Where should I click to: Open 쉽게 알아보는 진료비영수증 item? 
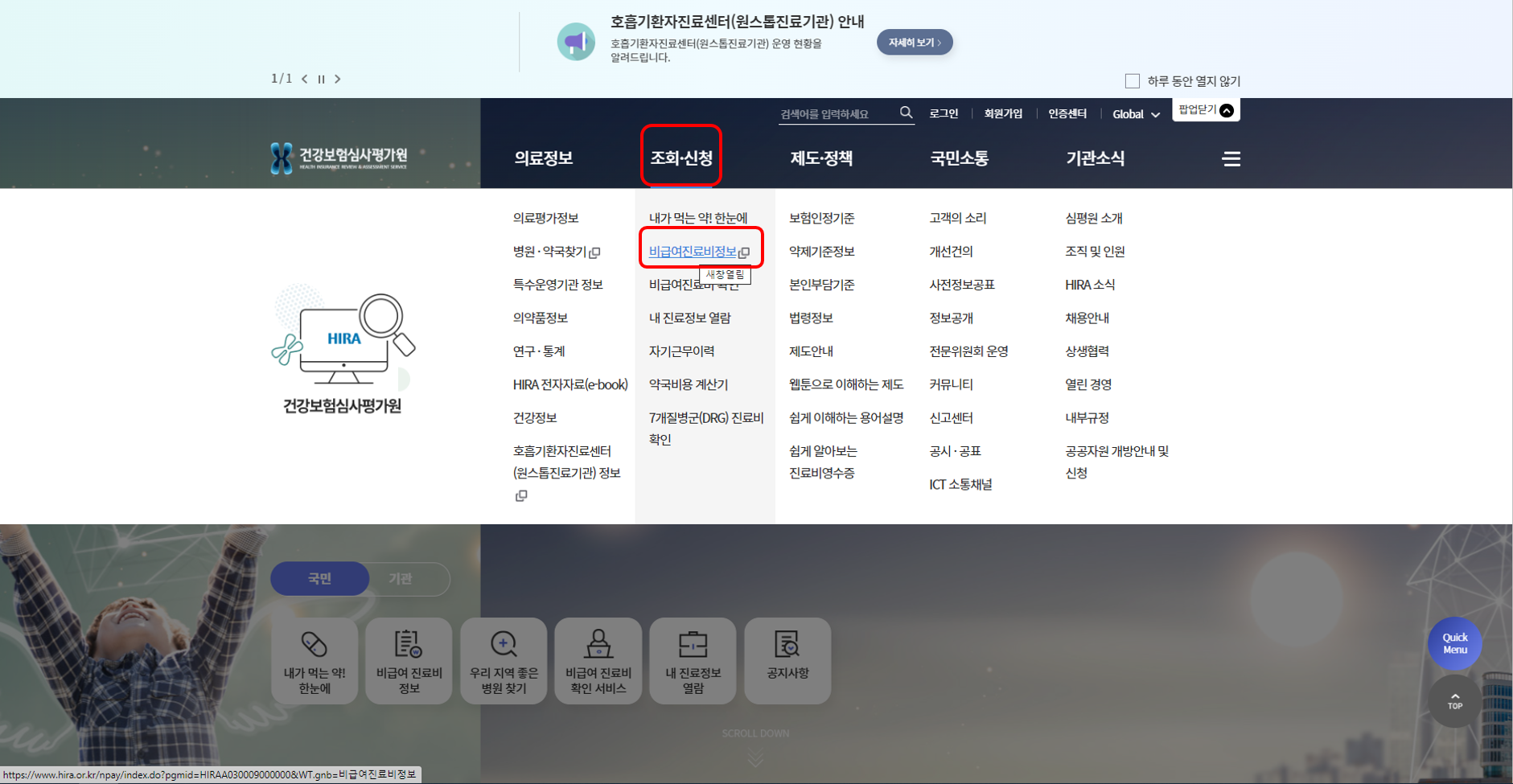[x=823, y=462]
